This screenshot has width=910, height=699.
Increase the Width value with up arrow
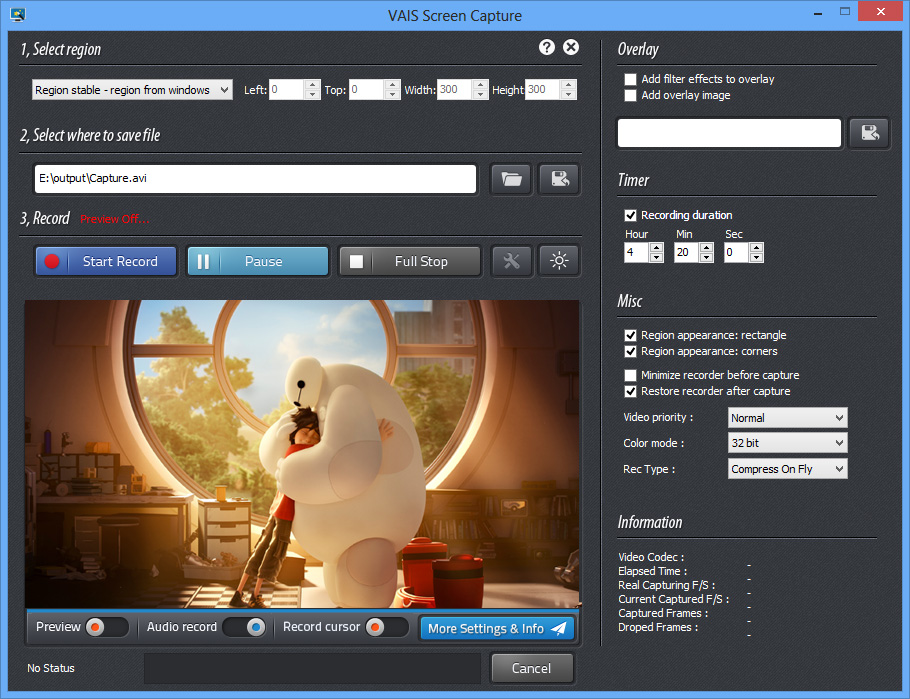tap(481, 85)
